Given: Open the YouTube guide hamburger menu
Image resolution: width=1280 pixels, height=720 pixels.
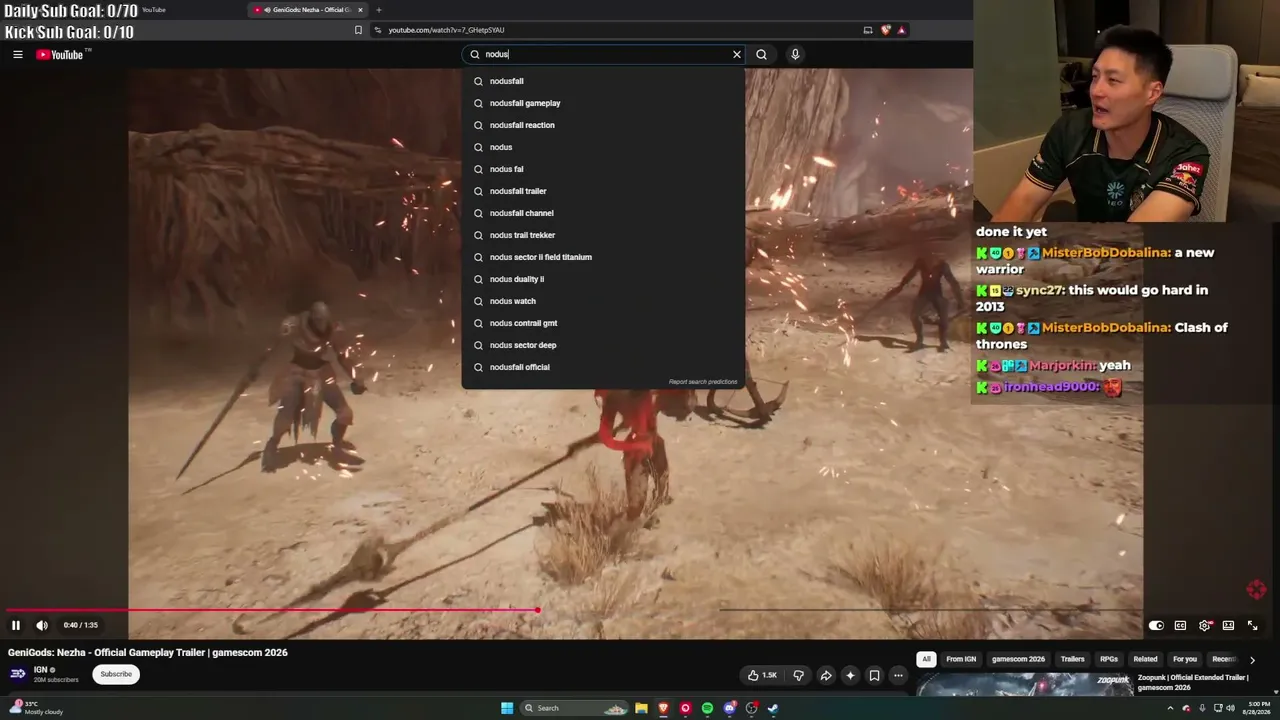Looking at the screenshot, I should point(18,55).
